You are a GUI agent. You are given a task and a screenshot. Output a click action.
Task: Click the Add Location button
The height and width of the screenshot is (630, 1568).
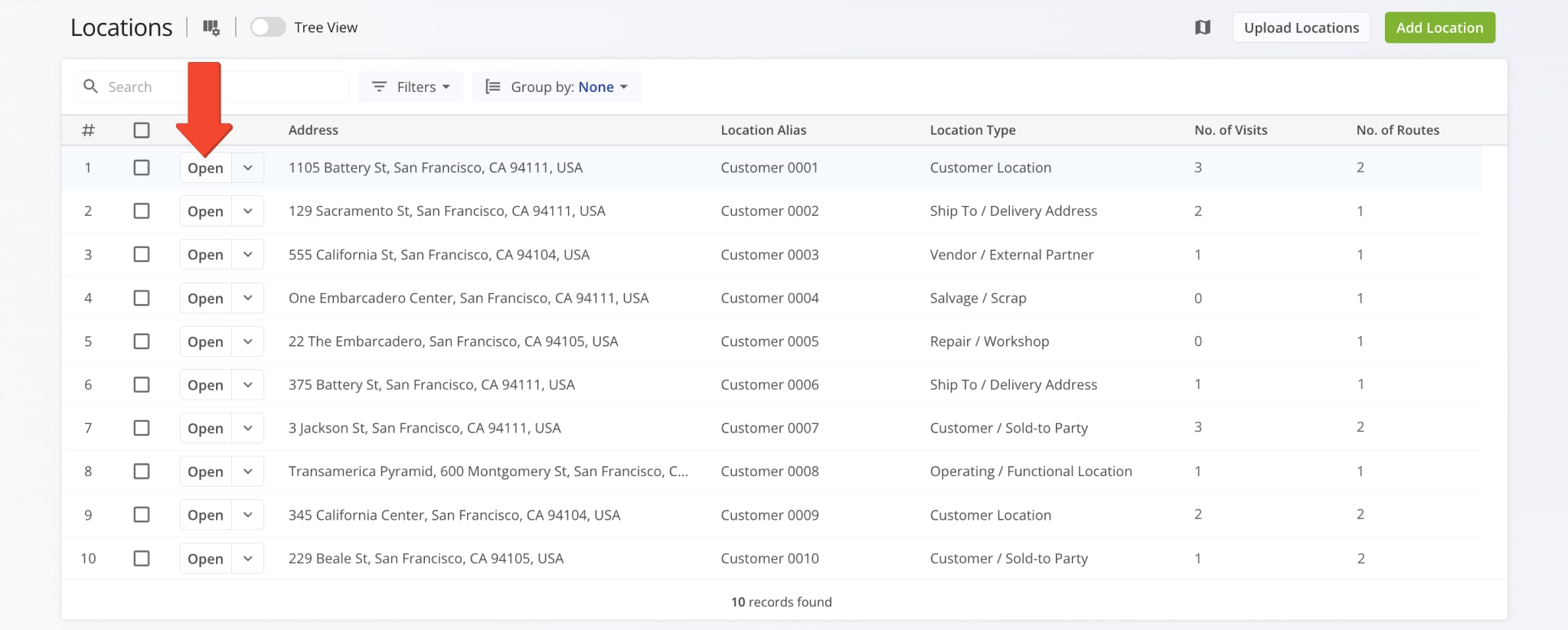pyautogui.click(x=1439, y=28)
